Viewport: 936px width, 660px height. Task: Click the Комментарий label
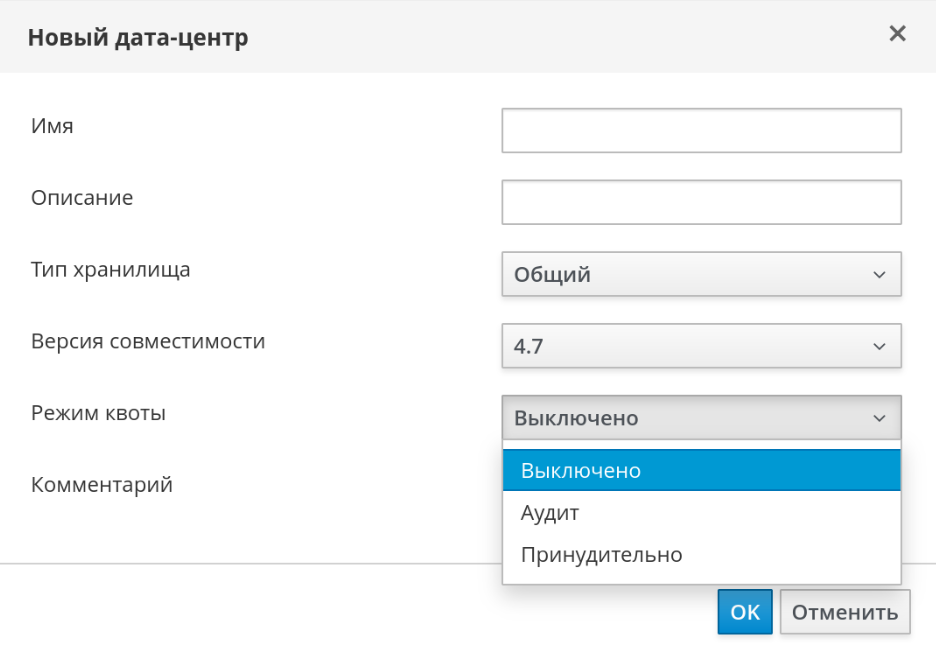pyautogui.click(x=102, y=485)
